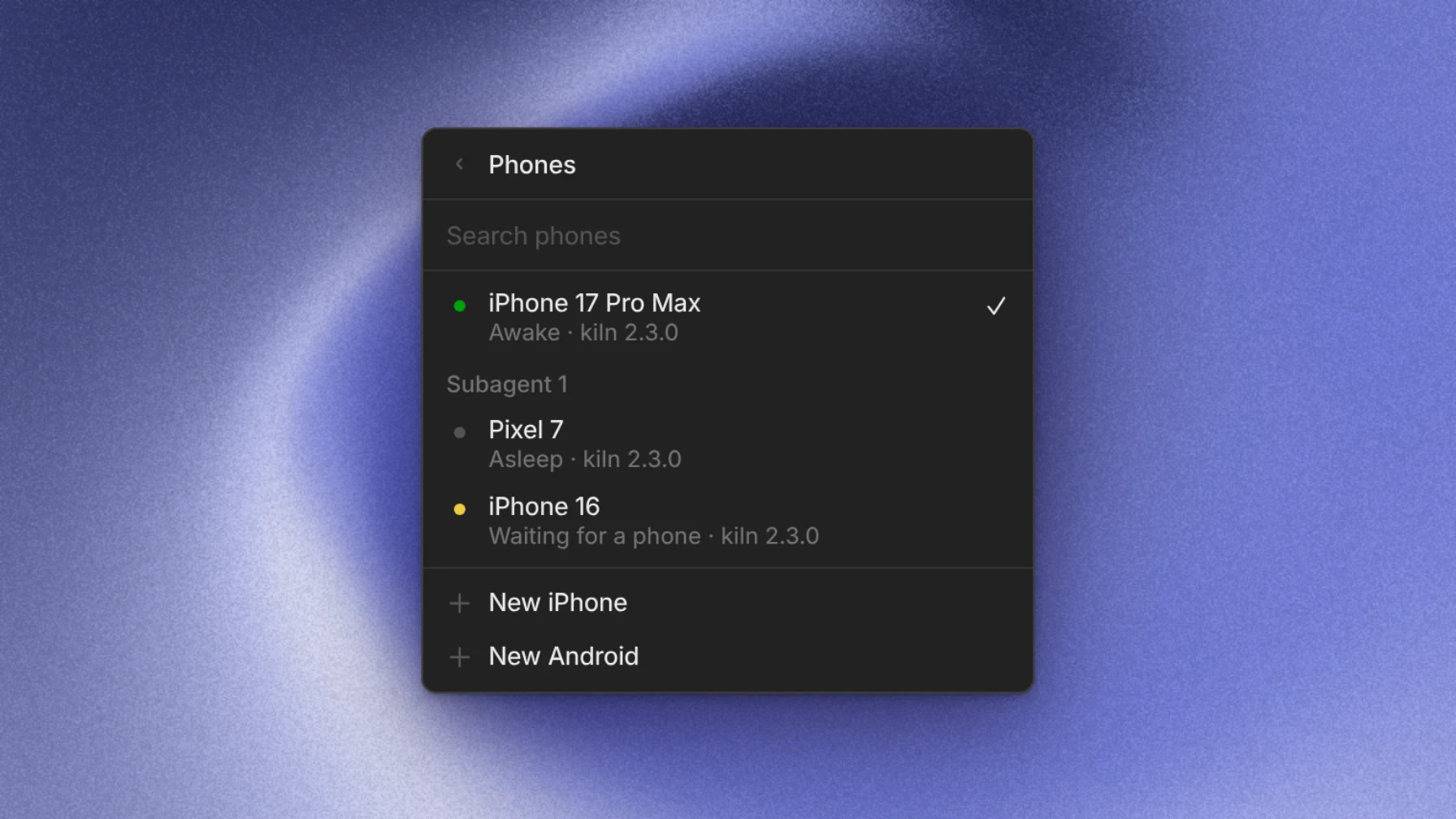Choose the Pixel 7 phone
The width and height of the screenshot is (1456, 819).
point(727,444)
